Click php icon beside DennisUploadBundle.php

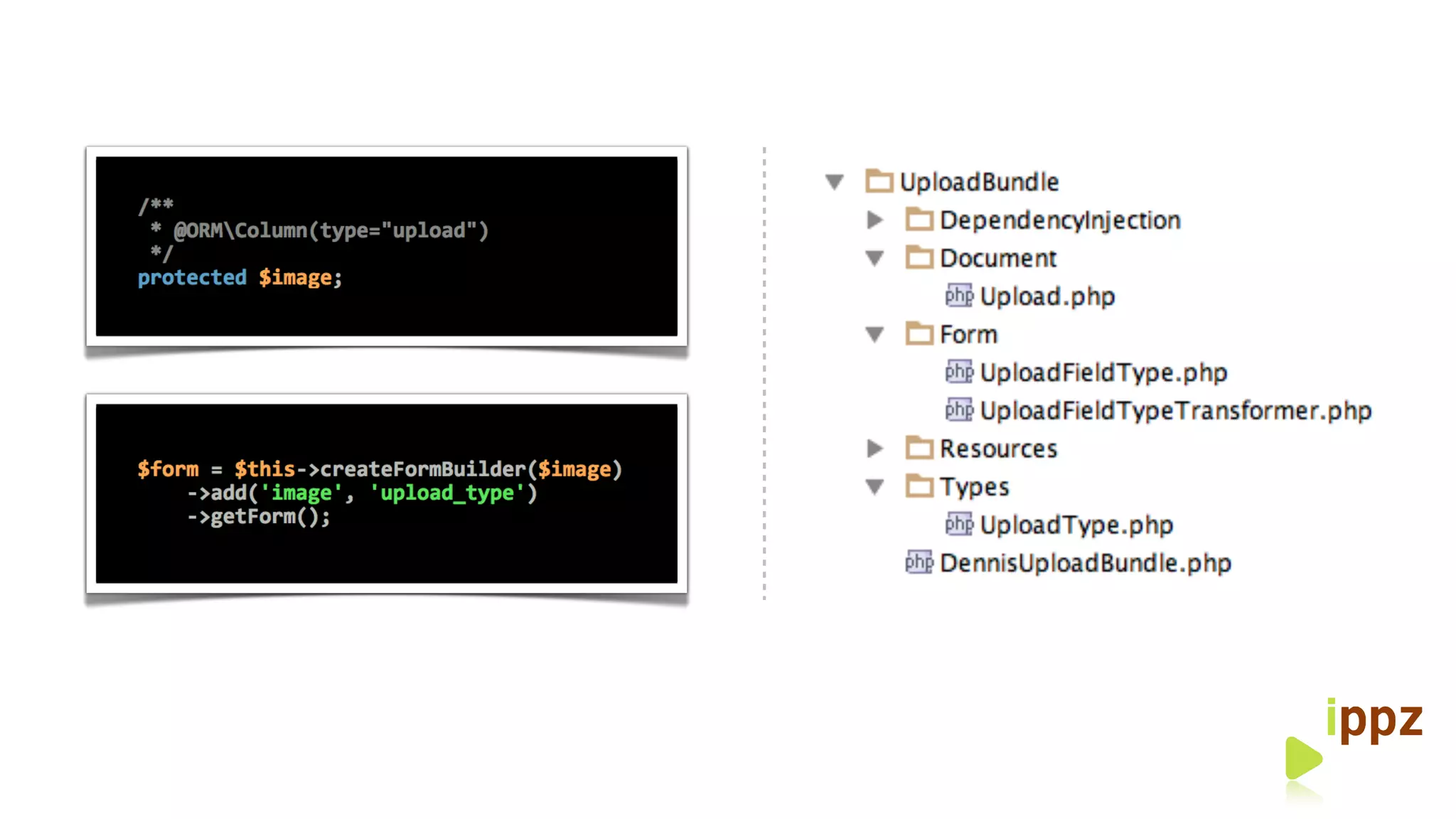[x=919, y=563]
